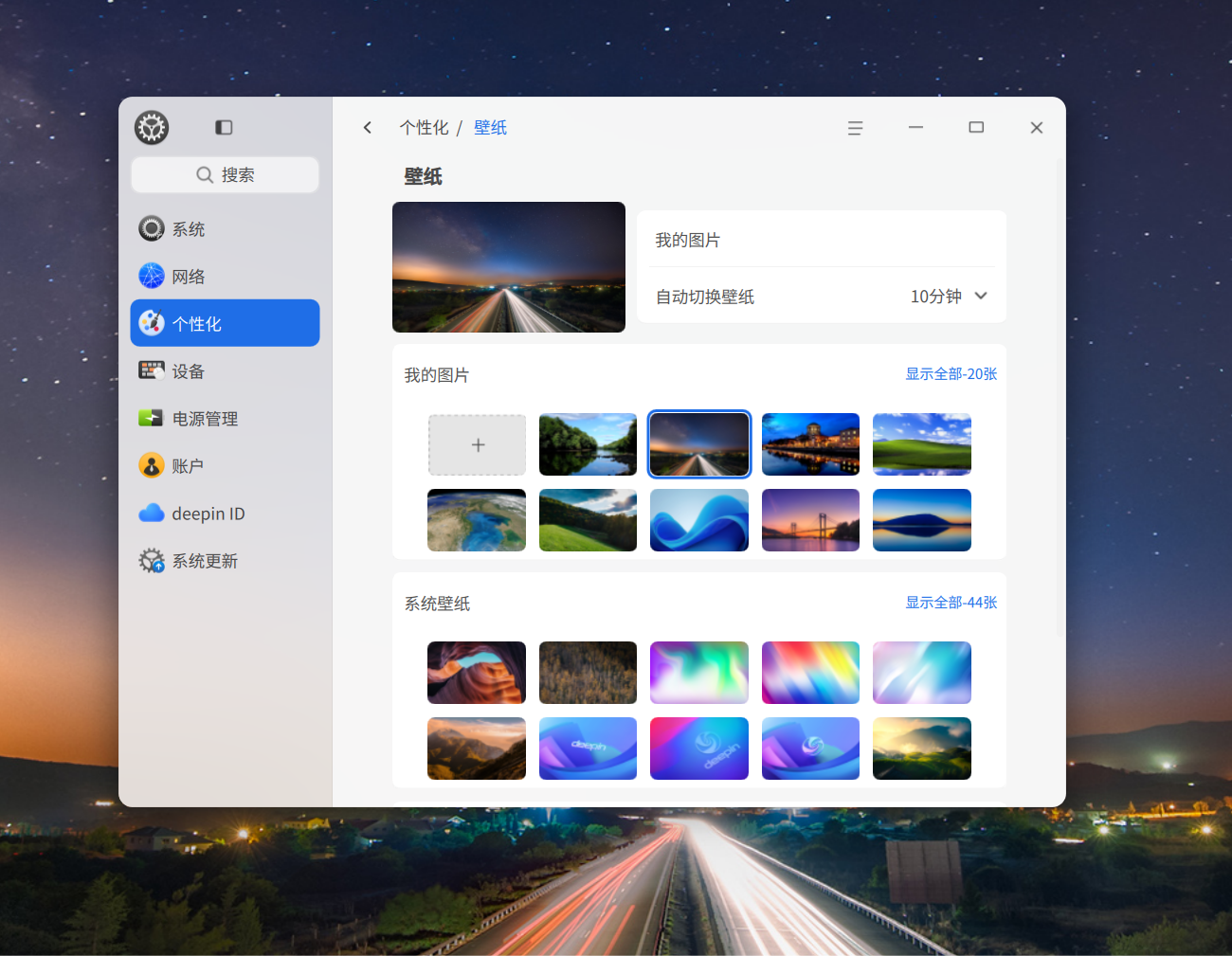Choose the green hill blue sky wallpaper

pos(922,444)
